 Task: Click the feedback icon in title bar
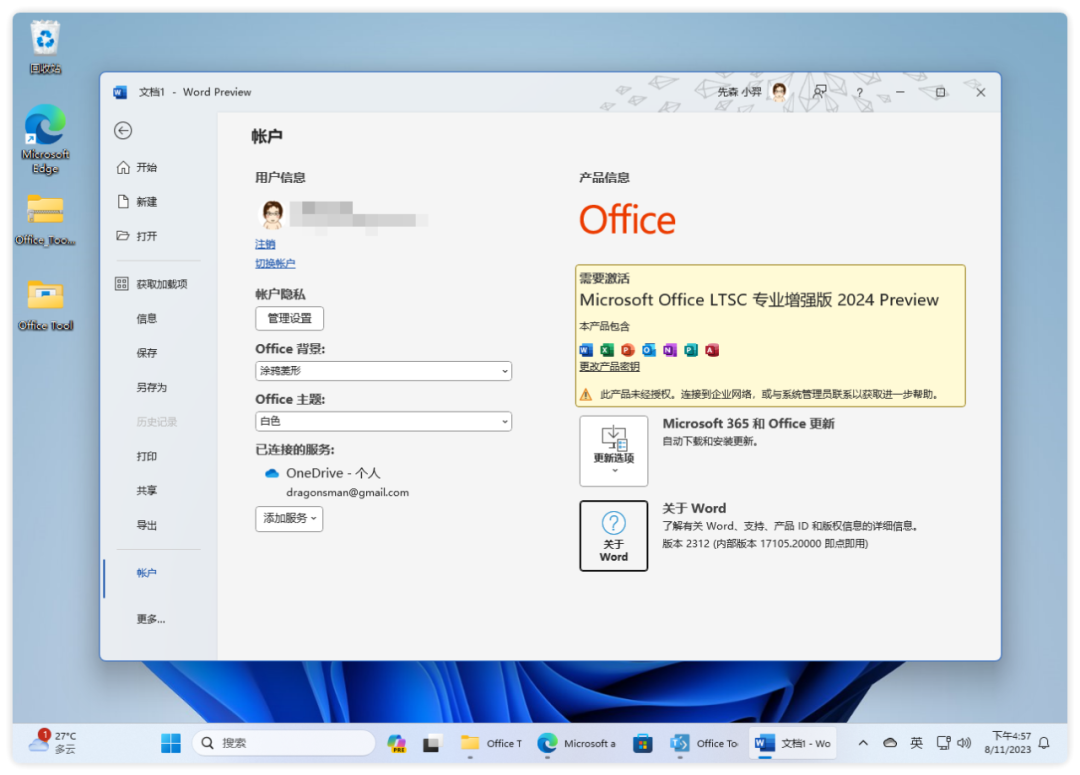click(x=820, y=92)
